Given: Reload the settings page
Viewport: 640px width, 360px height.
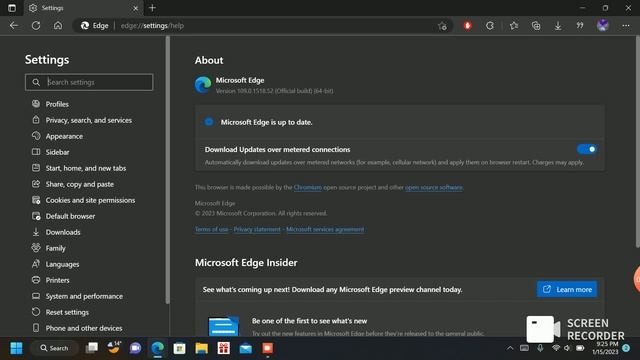Looking at the screenshot, I should click(x=36, y=26).
